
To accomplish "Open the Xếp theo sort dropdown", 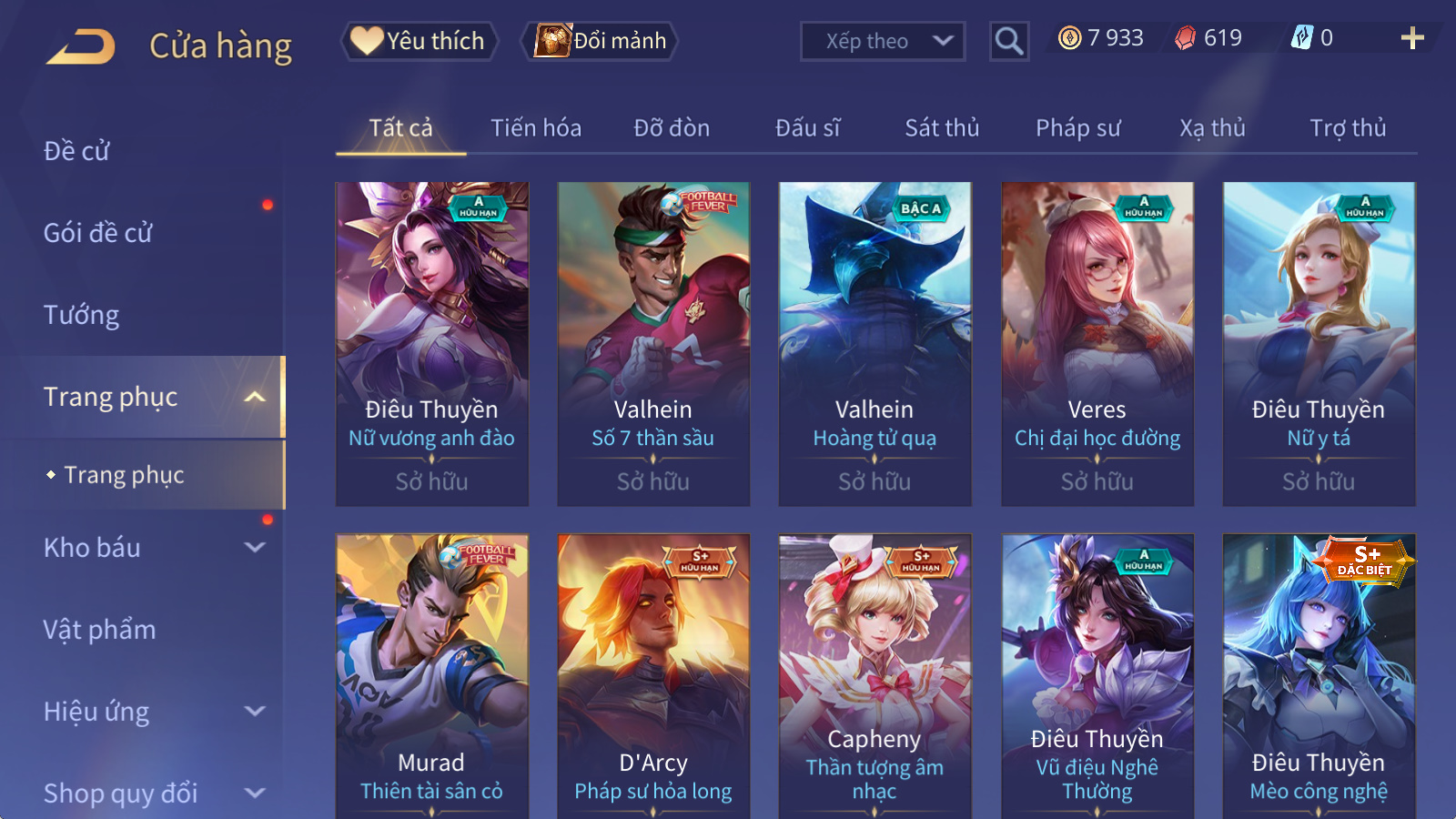I will click(882, 41).
